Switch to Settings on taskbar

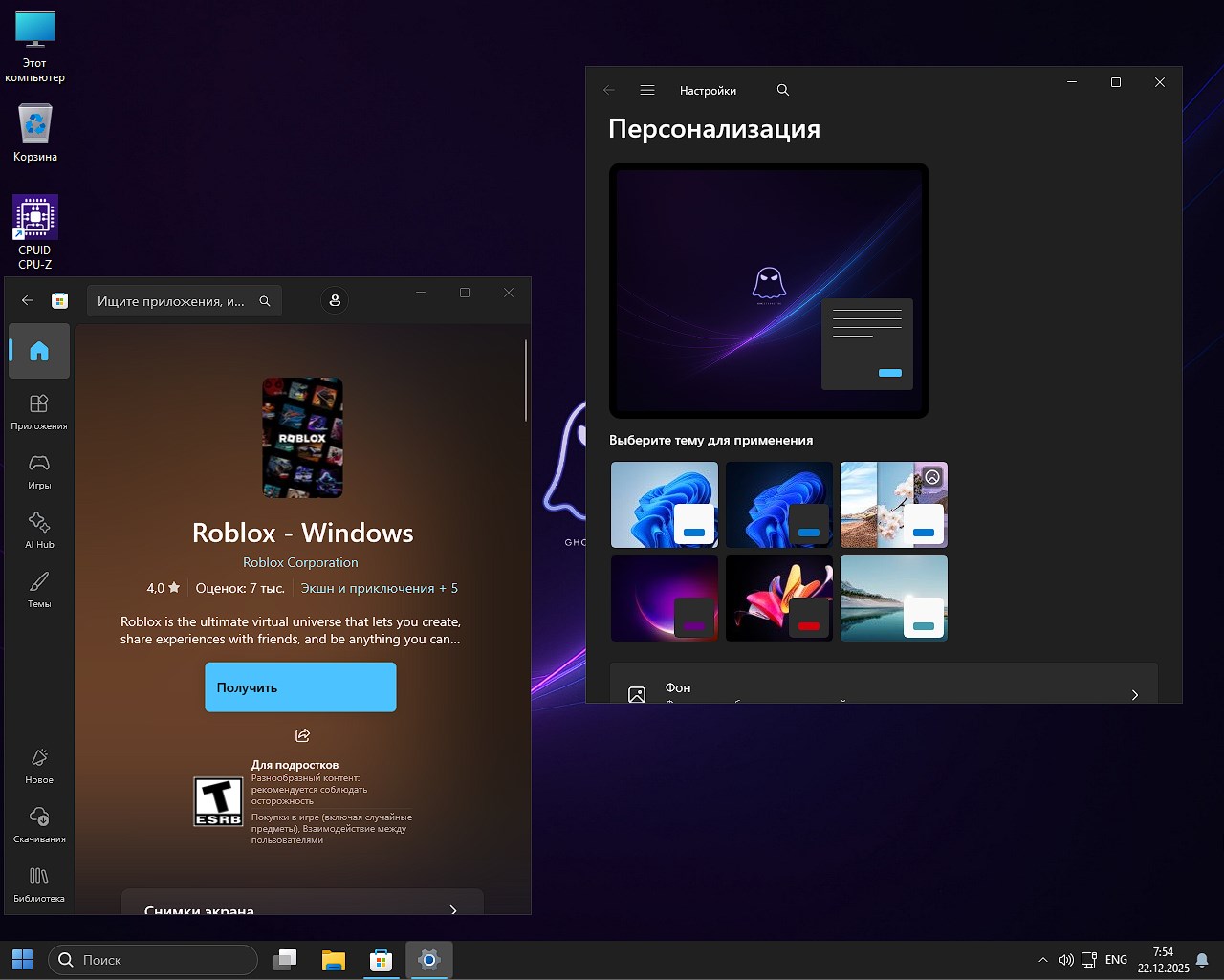[x=429, y=960]
